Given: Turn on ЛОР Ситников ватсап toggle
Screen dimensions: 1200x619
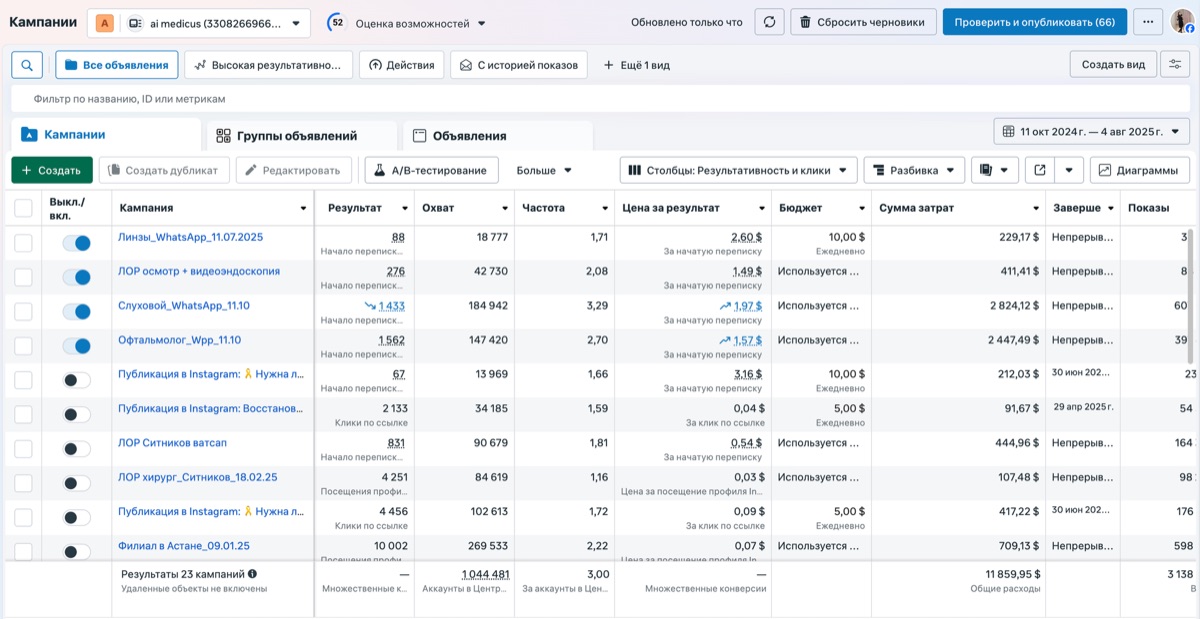Looking at the screenshot, I should coord(76,449).
